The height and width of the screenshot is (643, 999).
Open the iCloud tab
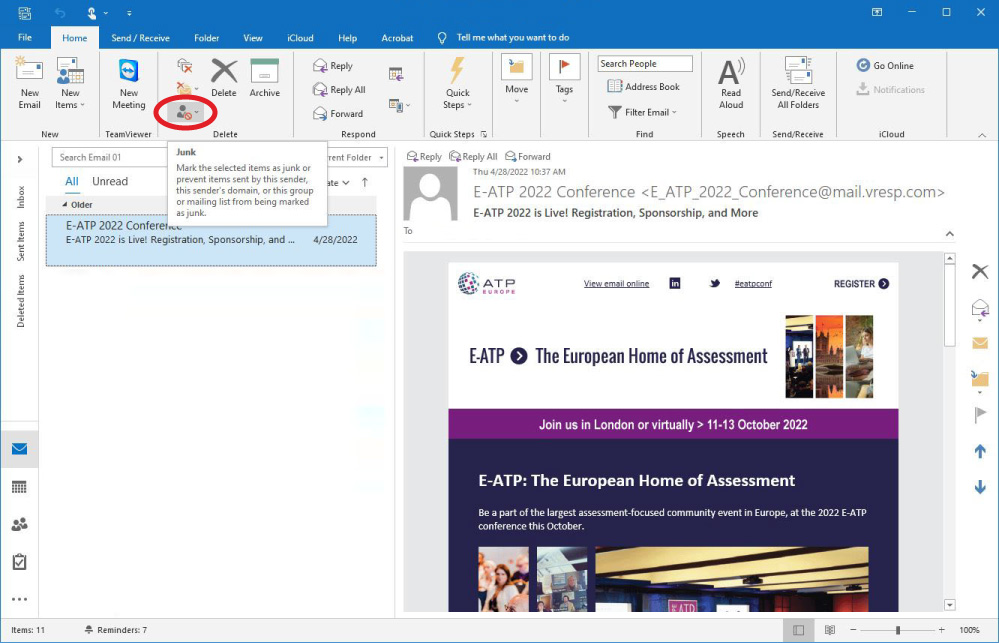300,38
